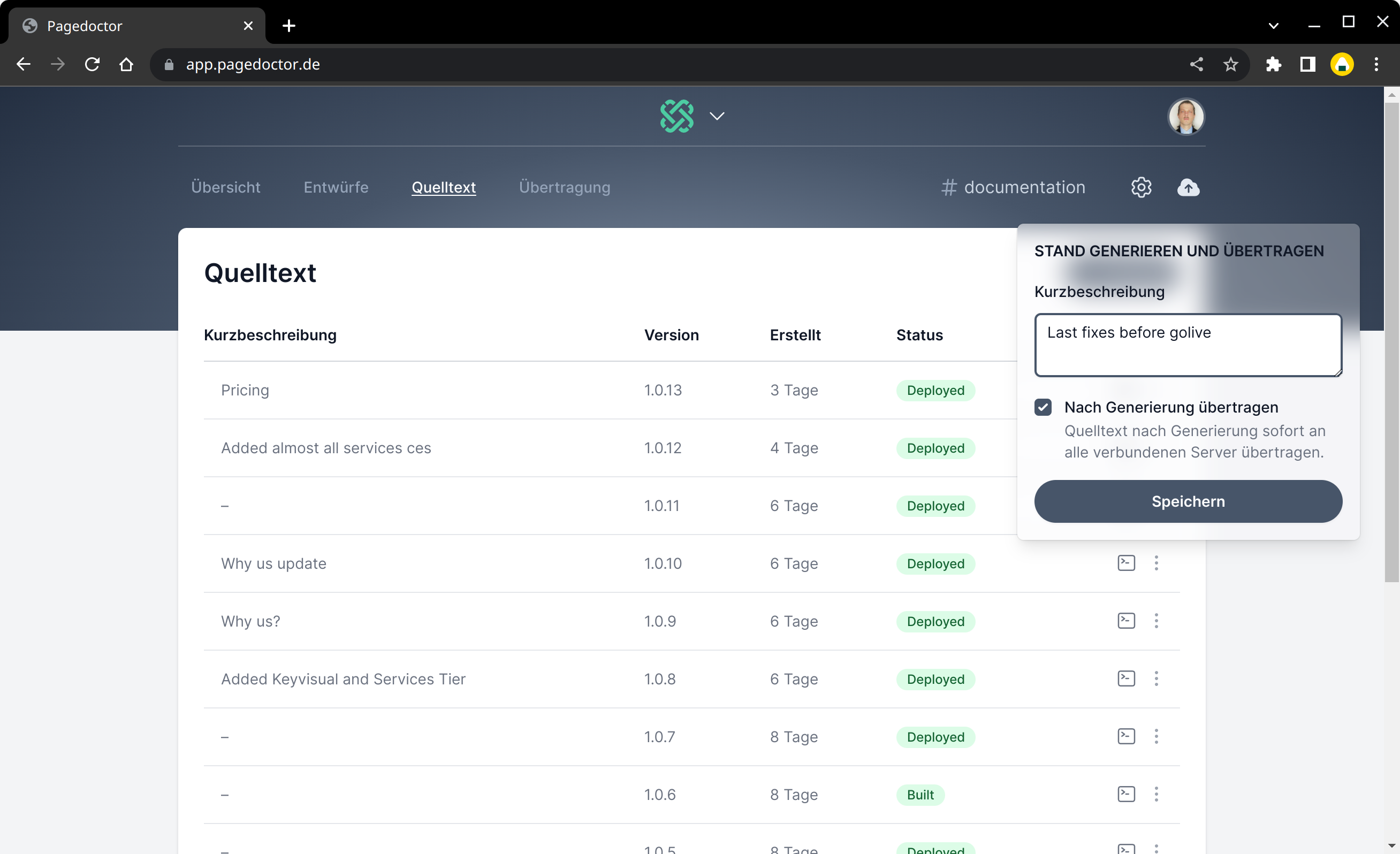
Task: Click the address bar URL app.pagedoctor.de
Action: (x=253, y=64)
